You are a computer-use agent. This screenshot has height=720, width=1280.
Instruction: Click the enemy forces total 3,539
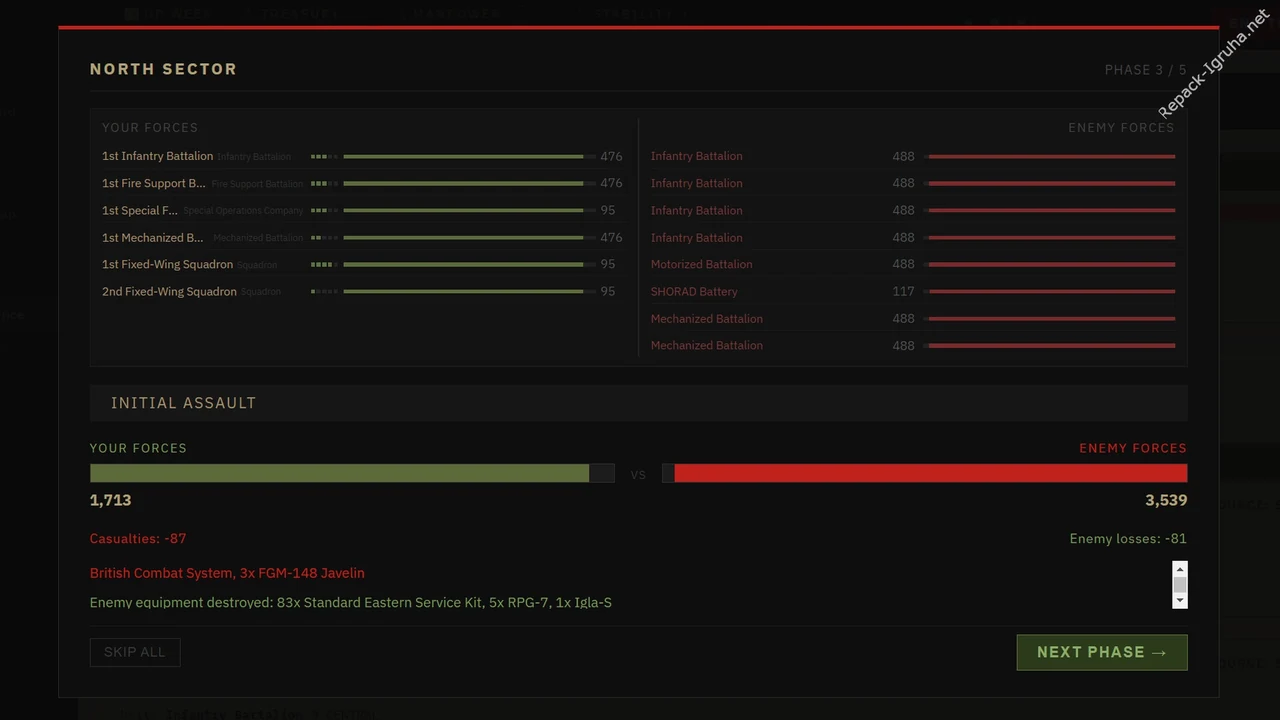click(x=1166, y=500)
